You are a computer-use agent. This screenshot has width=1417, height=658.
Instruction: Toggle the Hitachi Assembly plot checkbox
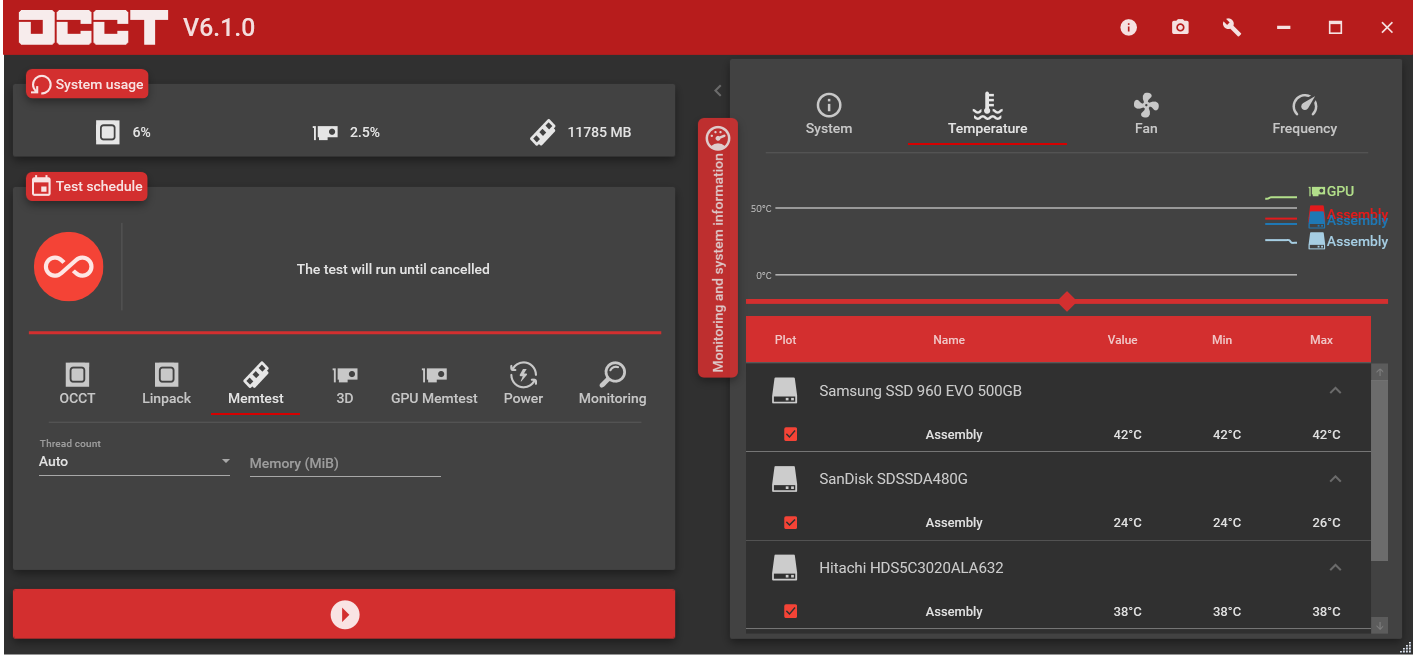pyautogui.click(x=790, y=611)
